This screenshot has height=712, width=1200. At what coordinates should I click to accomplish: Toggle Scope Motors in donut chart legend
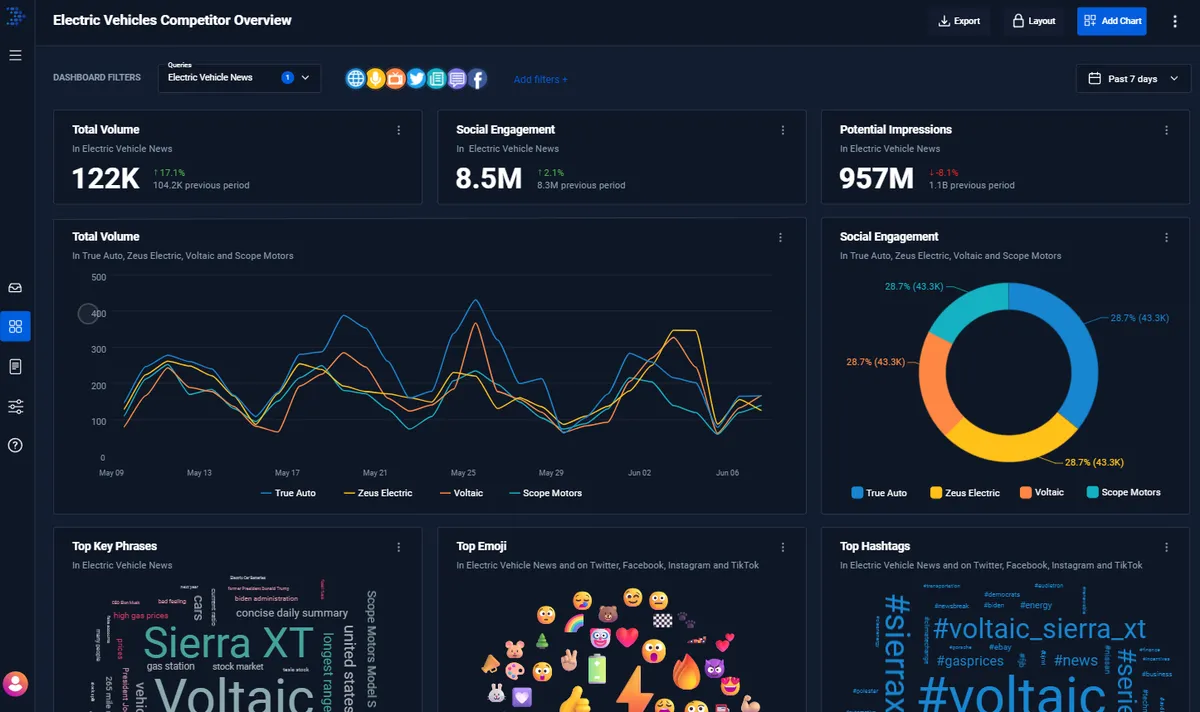(x=1124, y=492)
